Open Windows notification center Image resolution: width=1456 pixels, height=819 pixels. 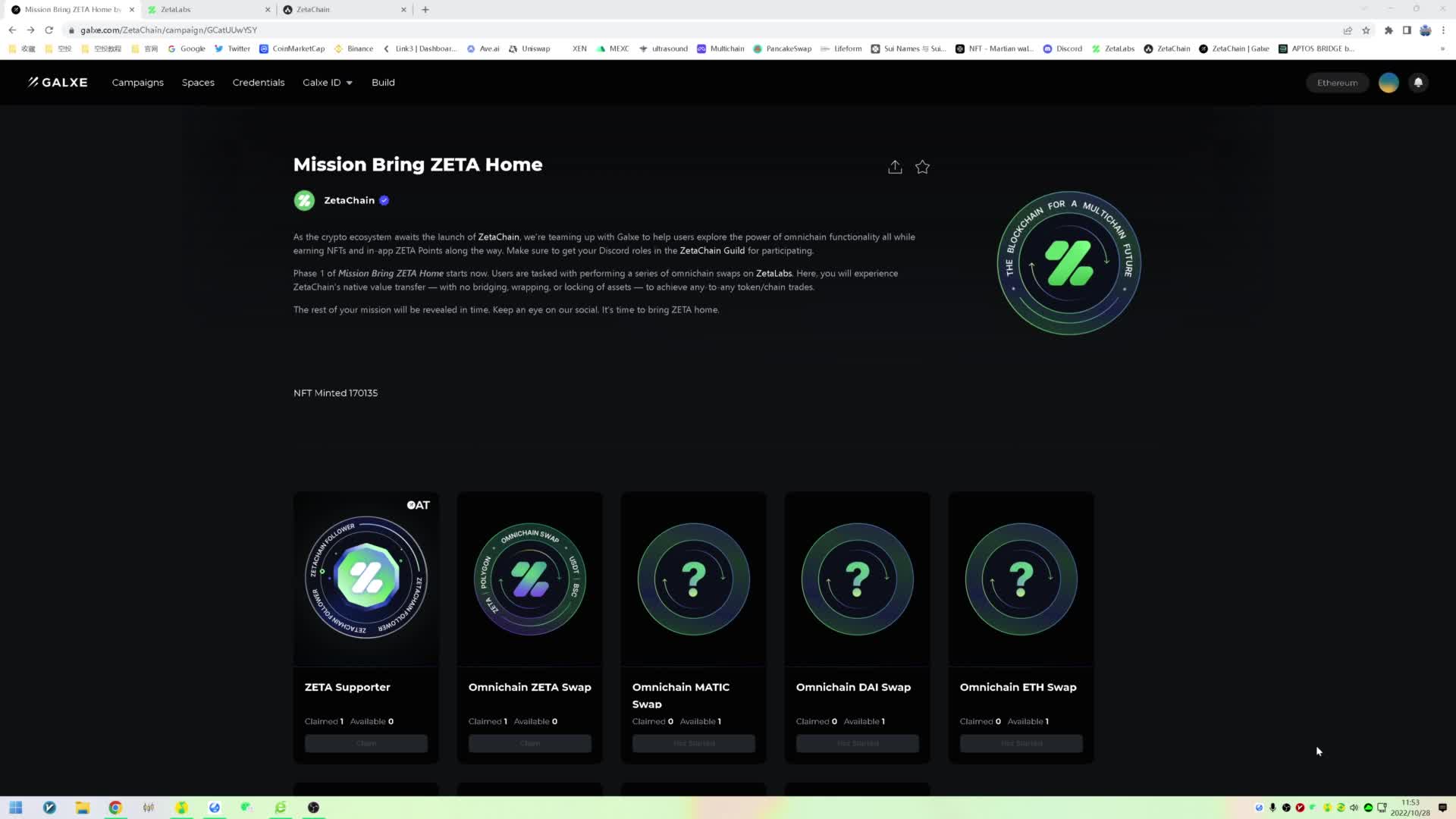point(1442,808)
